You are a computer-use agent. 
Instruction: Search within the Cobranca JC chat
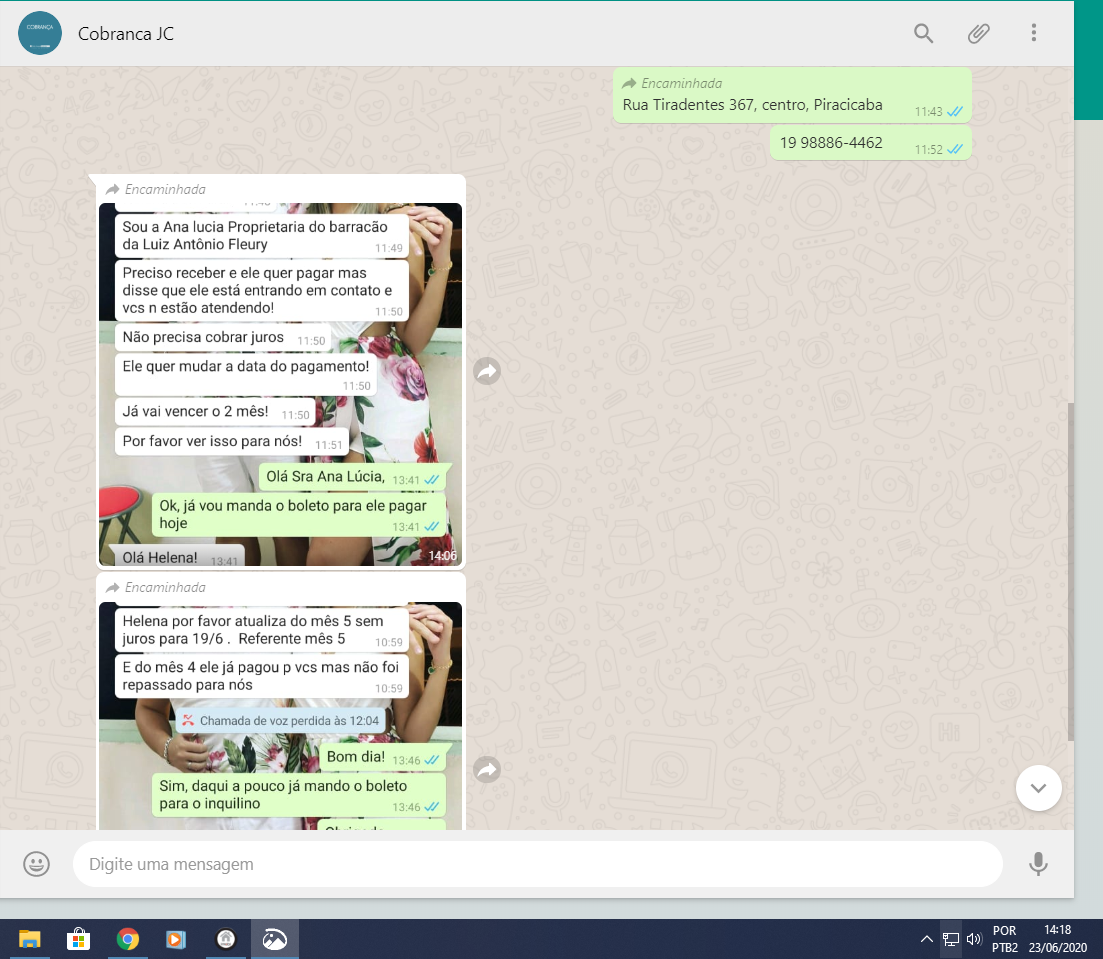coord(923,33)
